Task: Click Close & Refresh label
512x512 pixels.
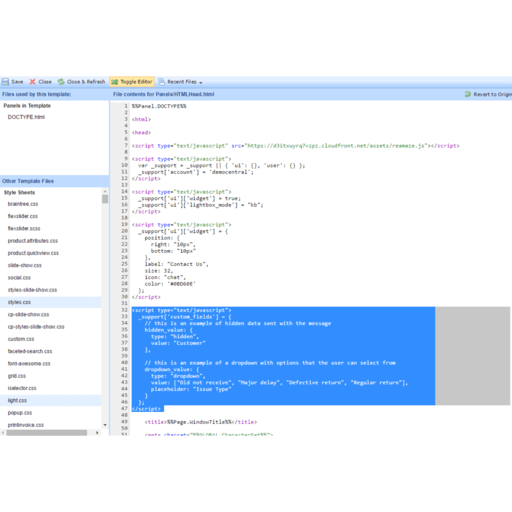Action: [x=86, y=82]
